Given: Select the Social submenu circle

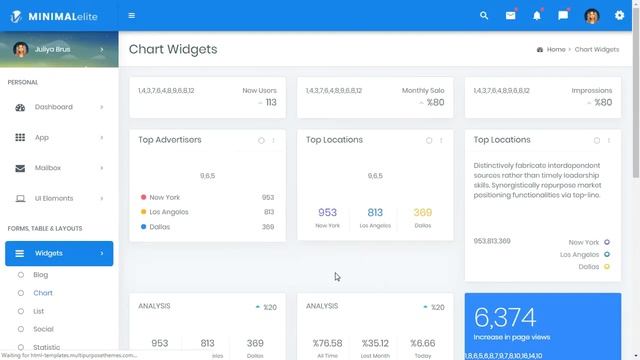Looking at the screenshot, I should point(21,329).
